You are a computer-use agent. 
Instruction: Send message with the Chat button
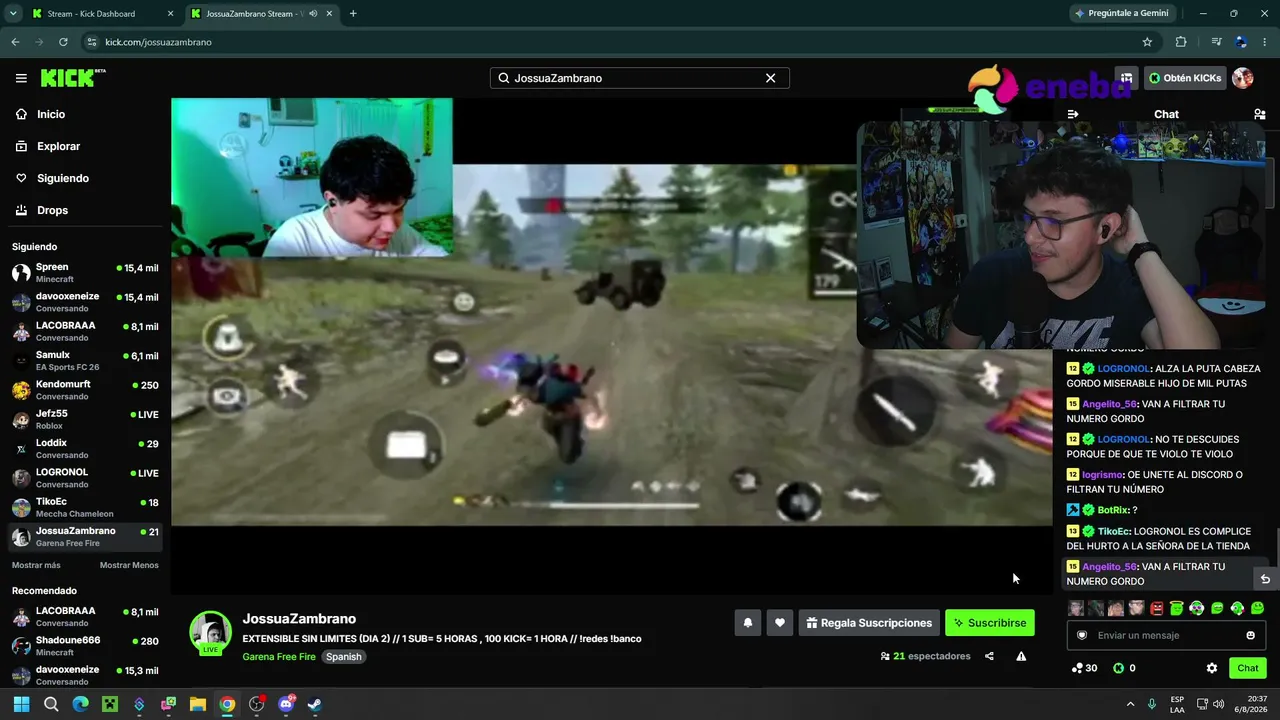click(1248, 668)
